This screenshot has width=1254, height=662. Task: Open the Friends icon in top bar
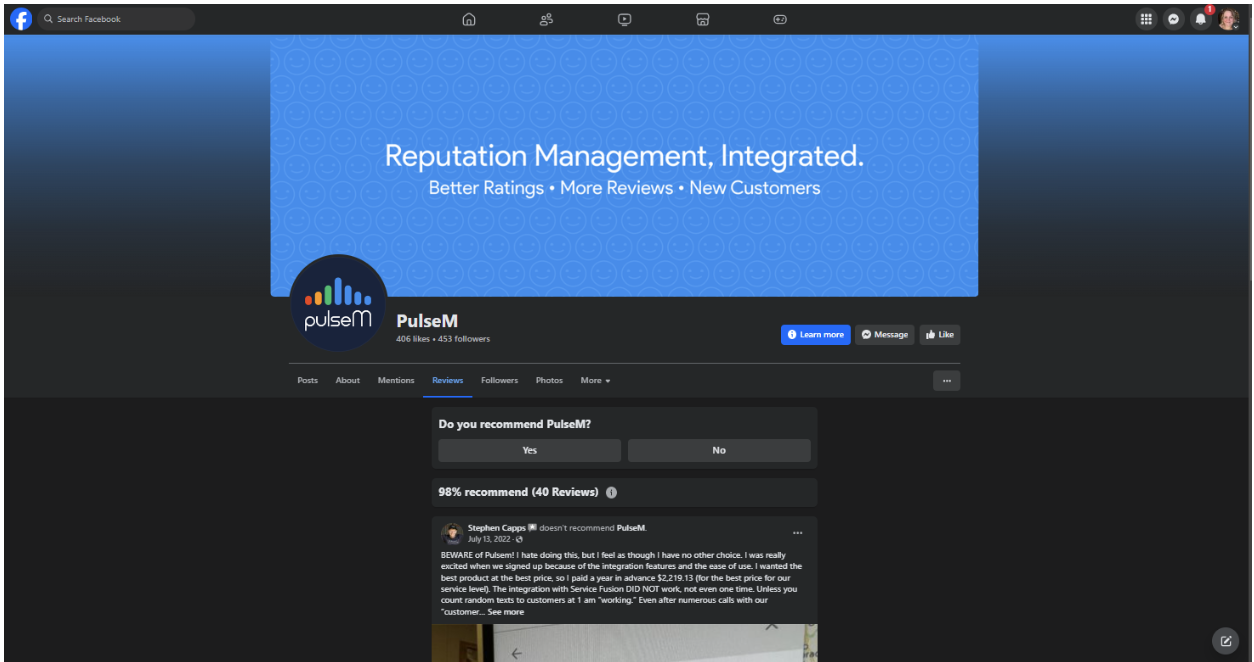point(546,19)
